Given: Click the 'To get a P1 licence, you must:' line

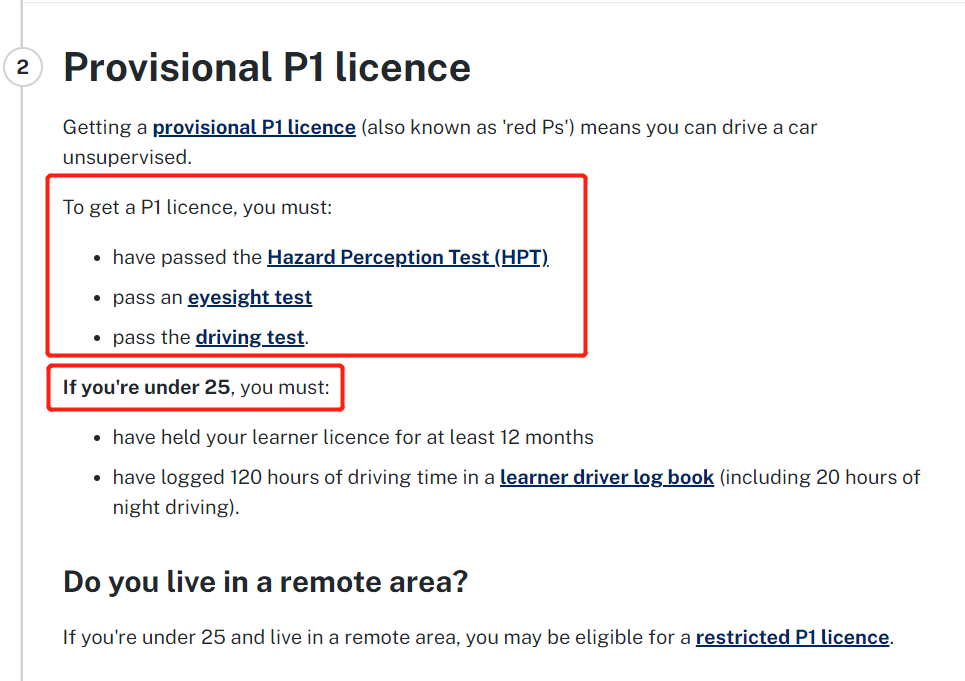Looking at the screenshot, I should pyautogui.click(x=198, y=208).
